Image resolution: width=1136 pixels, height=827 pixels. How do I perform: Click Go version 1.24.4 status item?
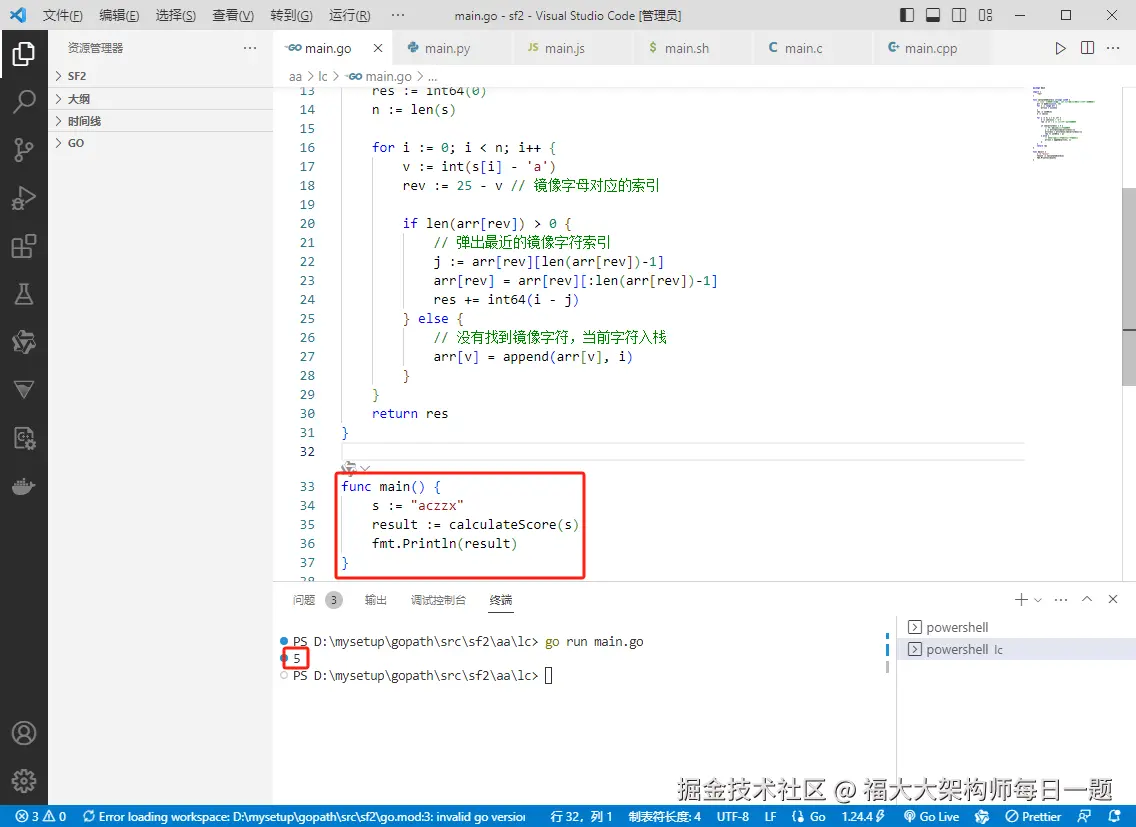[x=863, y=816]
